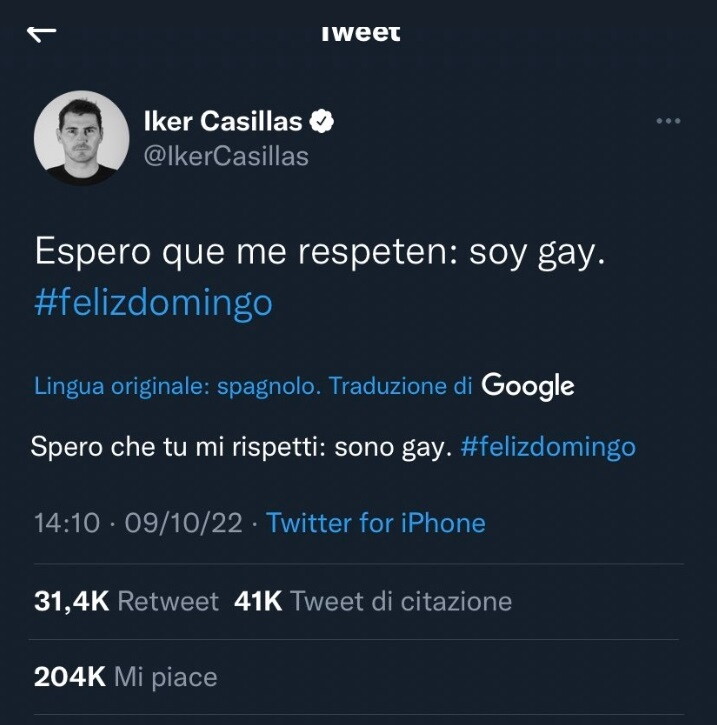Viewport: 717px width, 725px height.
Task: Click the 14:10 timestamp
Action: point(66,522)
